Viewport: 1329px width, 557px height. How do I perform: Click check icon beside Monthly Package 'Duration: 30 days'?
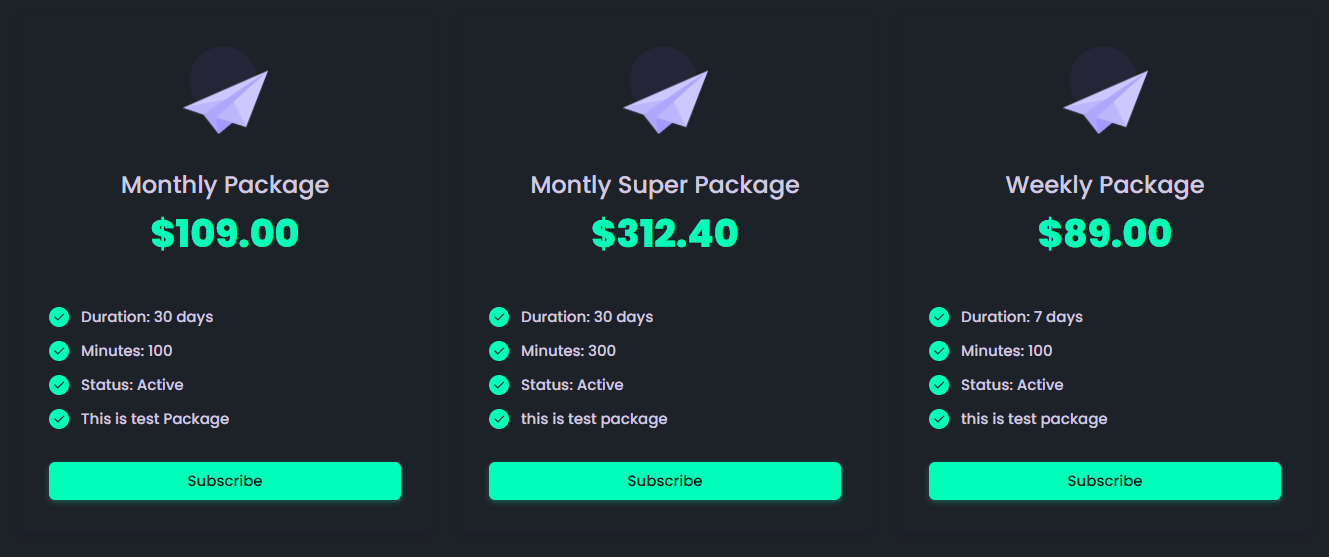[x=59, y=317]
